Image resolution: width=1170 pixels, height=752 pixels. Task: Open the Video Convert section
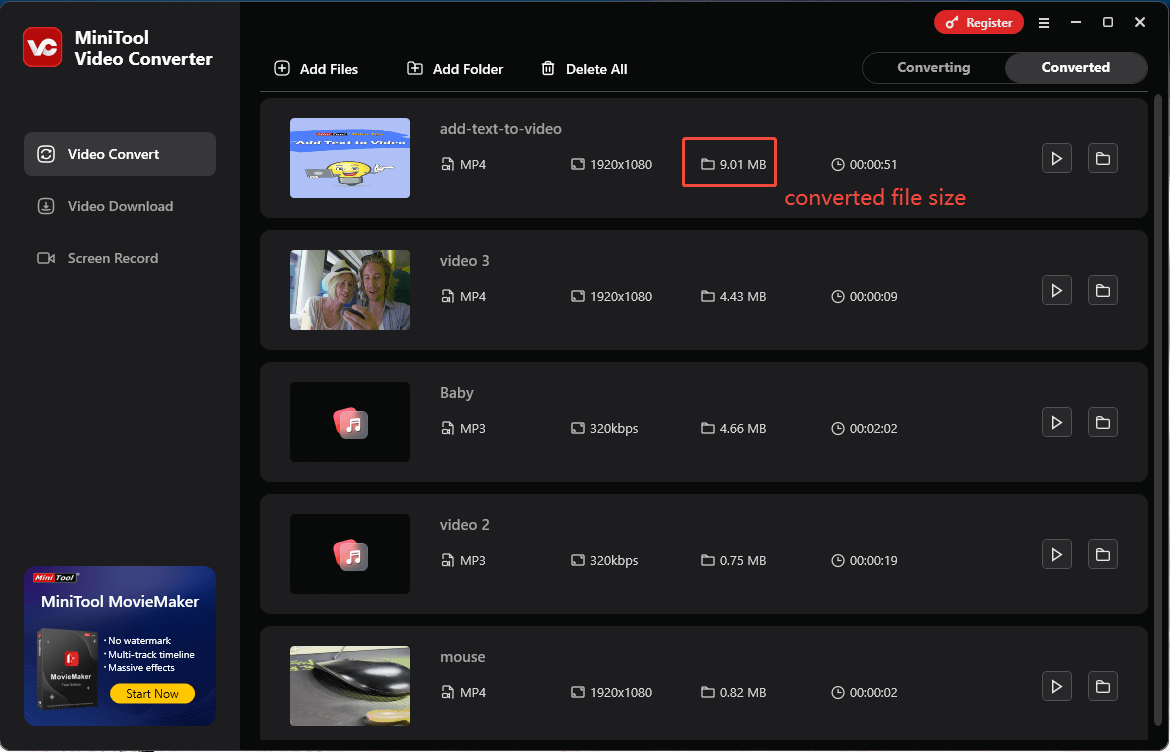point(120,154)
